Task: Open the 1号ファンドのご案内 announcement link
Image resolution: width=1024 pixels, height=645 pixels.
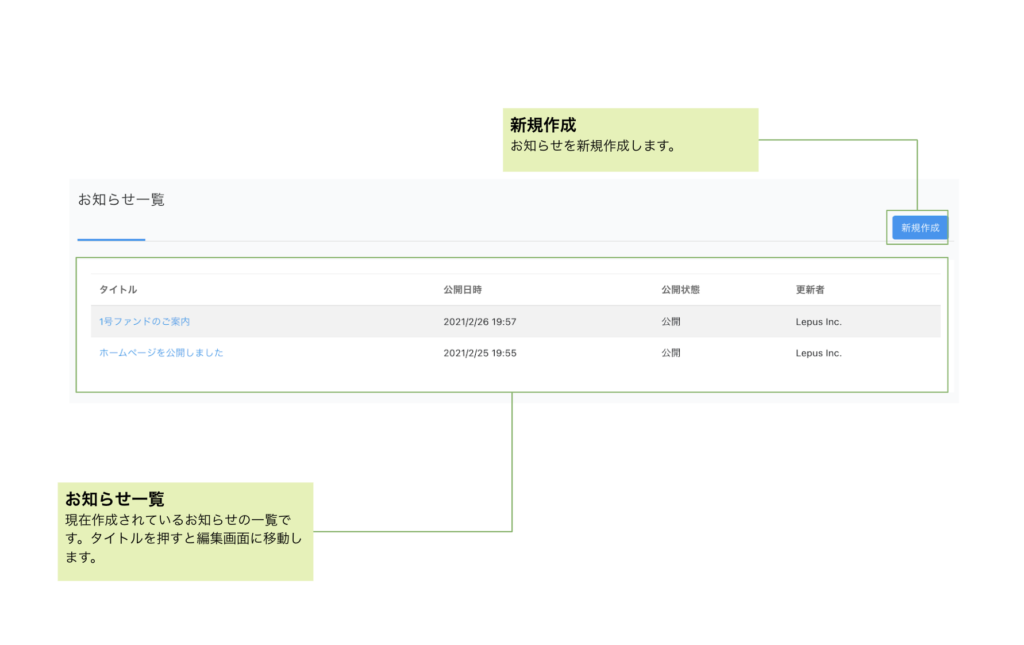Action: click(x=144, y=322)
